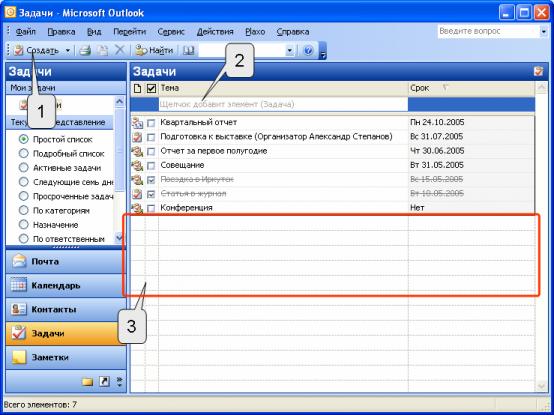
Task: Click the Help question mark icon
Action: pyautogui.click(x=308, y=51)
